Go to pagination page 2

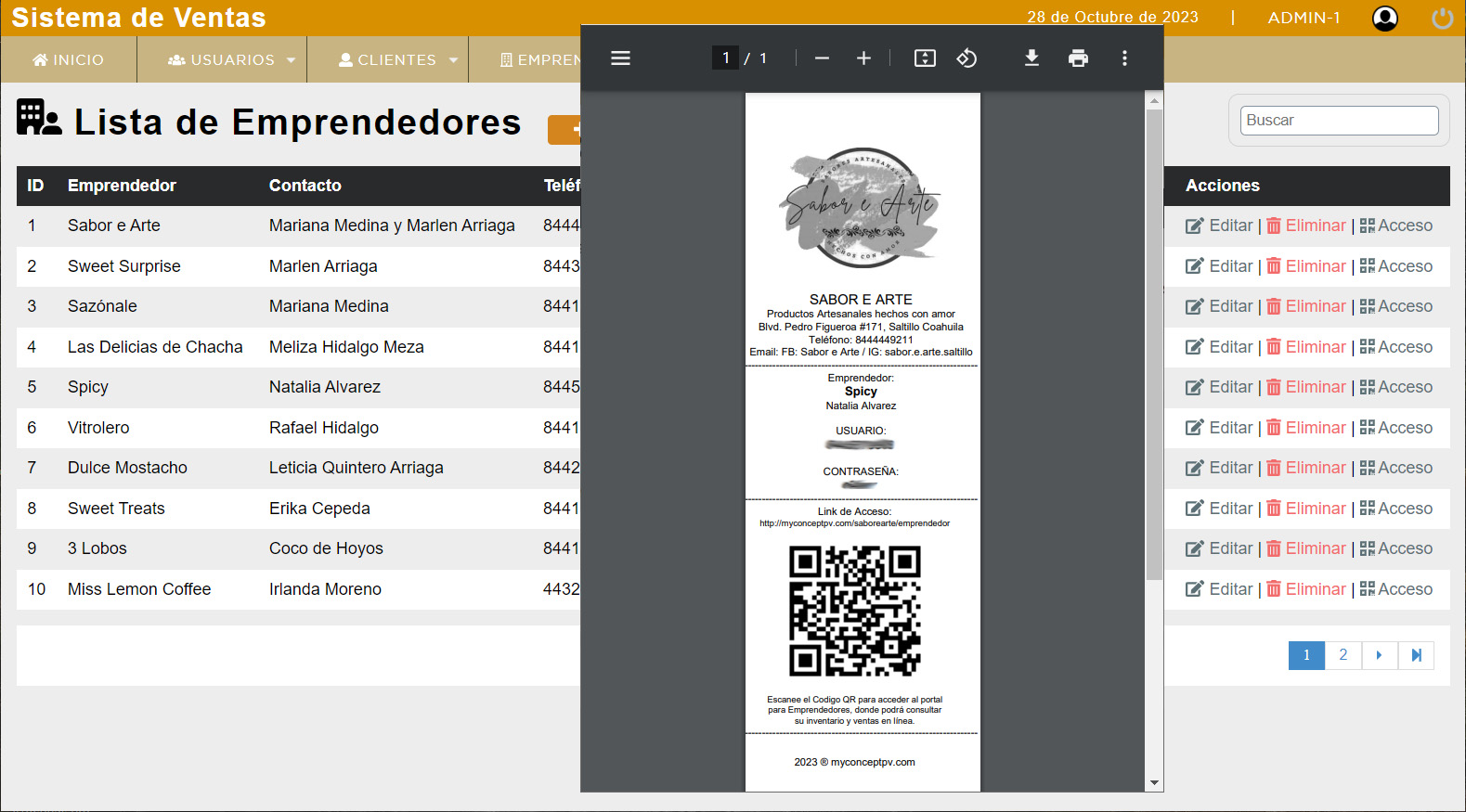click(x=1343, y=655)
